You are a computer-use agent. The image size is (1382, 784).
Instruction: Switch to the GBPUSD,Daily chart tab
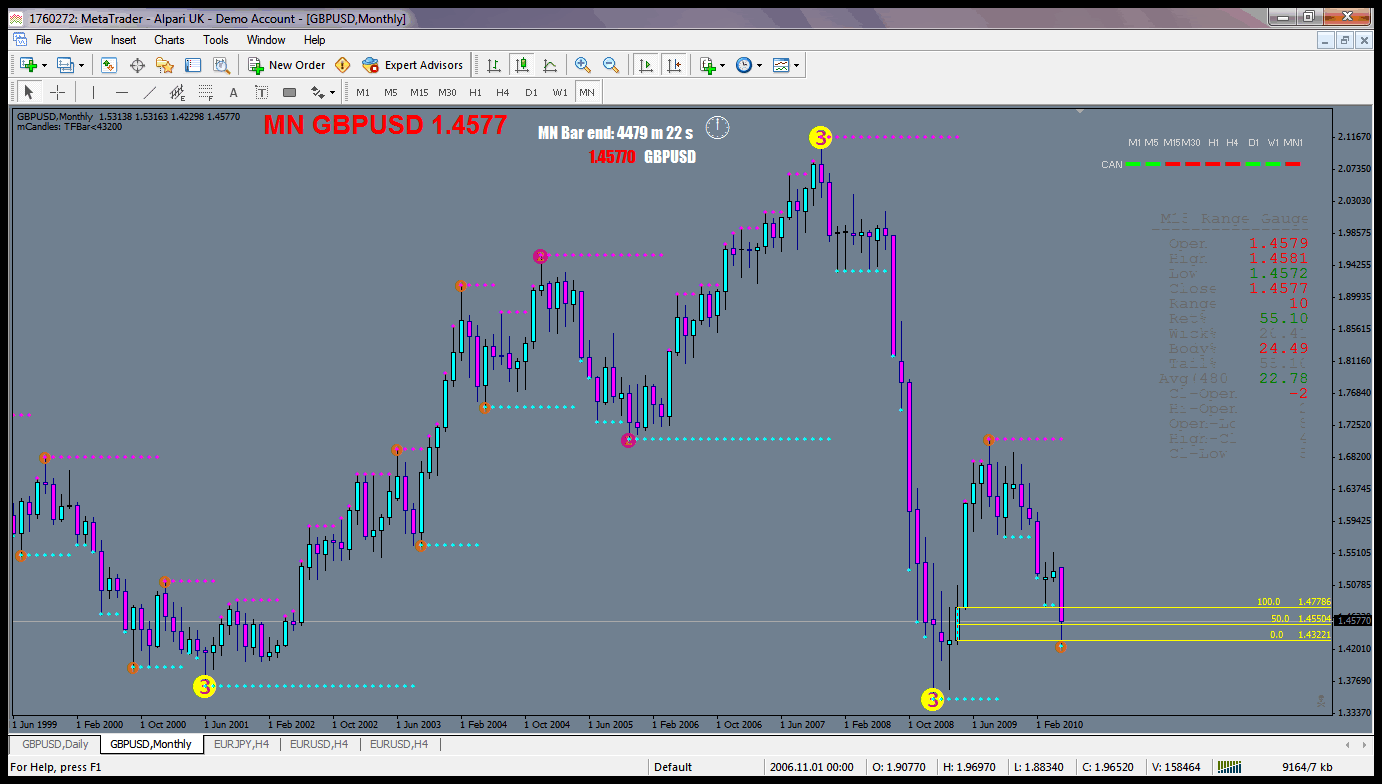click(x=55, y=744)
